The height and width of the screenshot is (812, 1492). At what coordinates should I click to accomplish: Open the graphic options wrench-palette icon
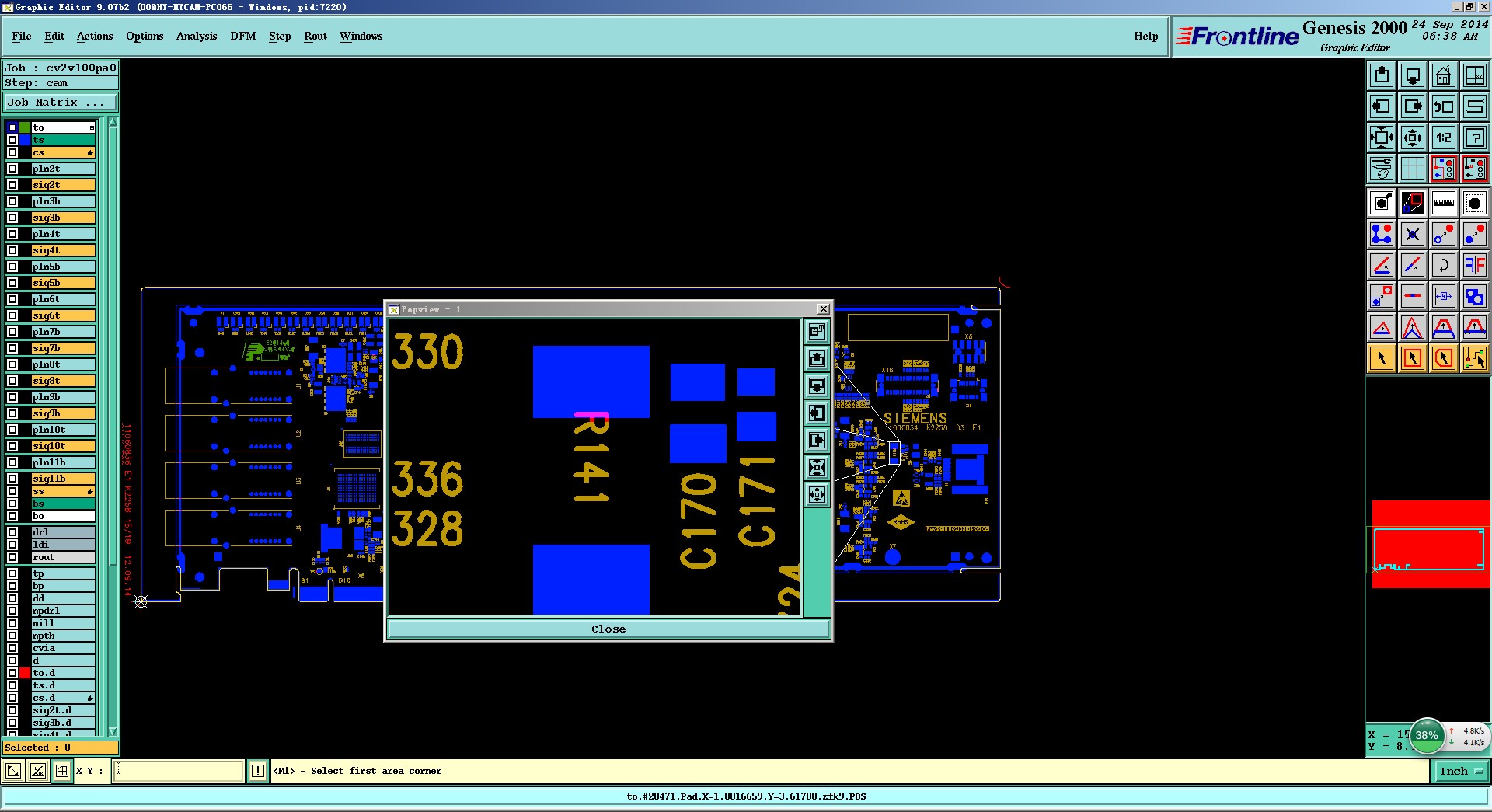(1382, 169)
